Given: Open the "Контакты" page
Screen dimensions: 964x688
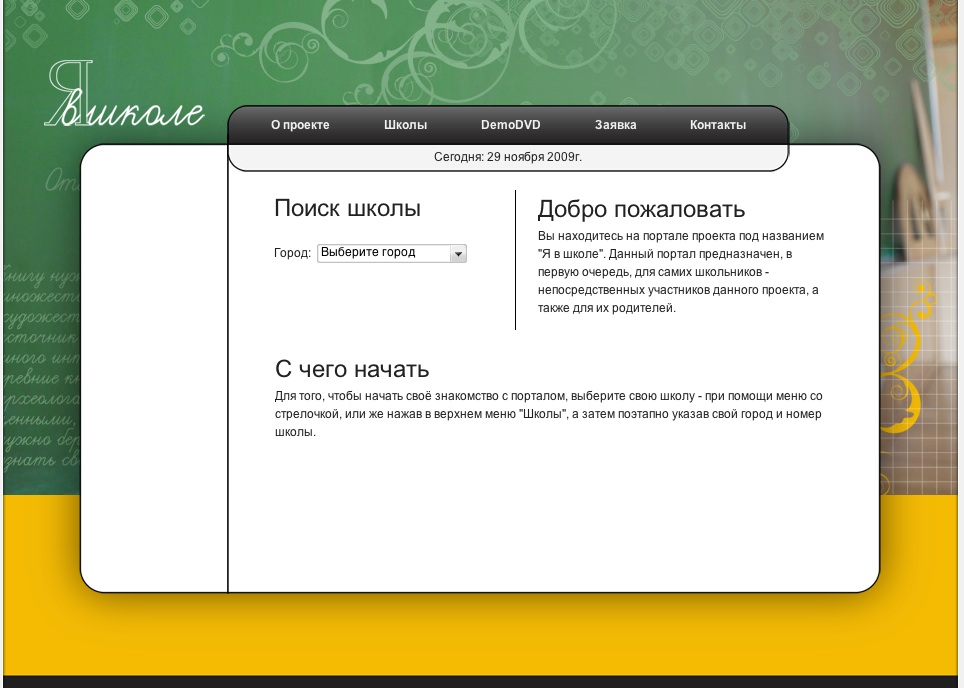Looking at the screenshot, I should coord(717,125).
